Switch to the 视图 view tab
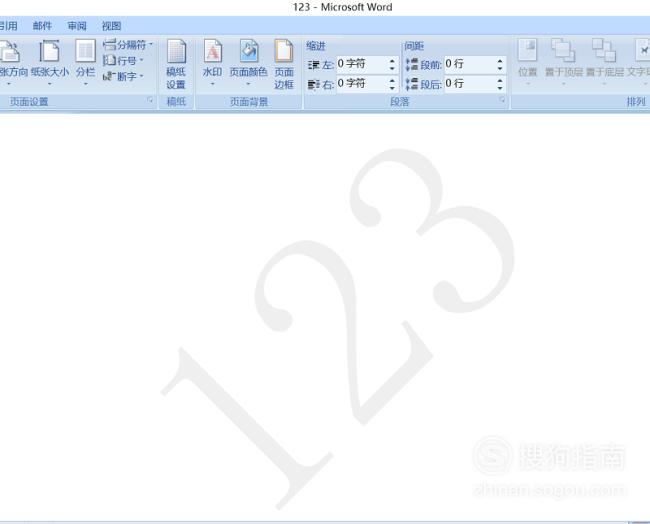Image resolution: width=650 pixels, height=524 pixels. coord(112,26)
